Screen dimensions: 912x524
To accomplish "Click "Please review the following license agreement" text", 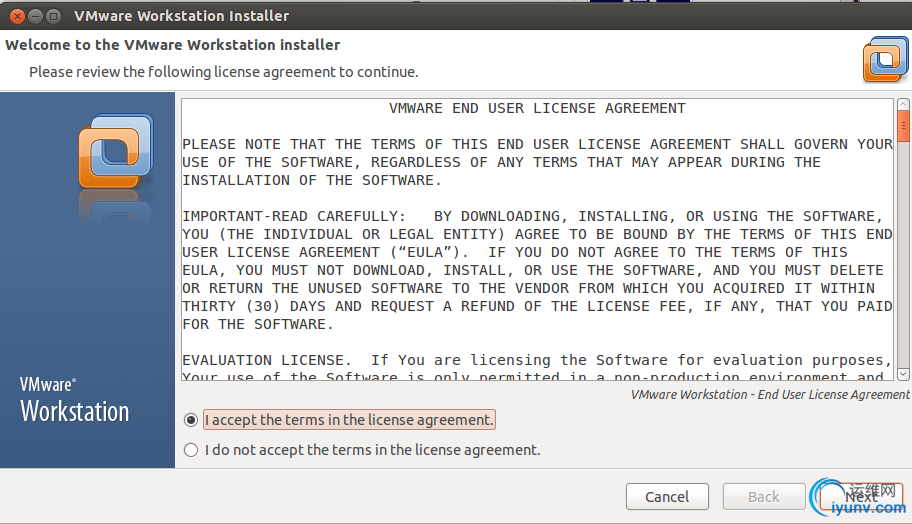I will coord(224,72).
